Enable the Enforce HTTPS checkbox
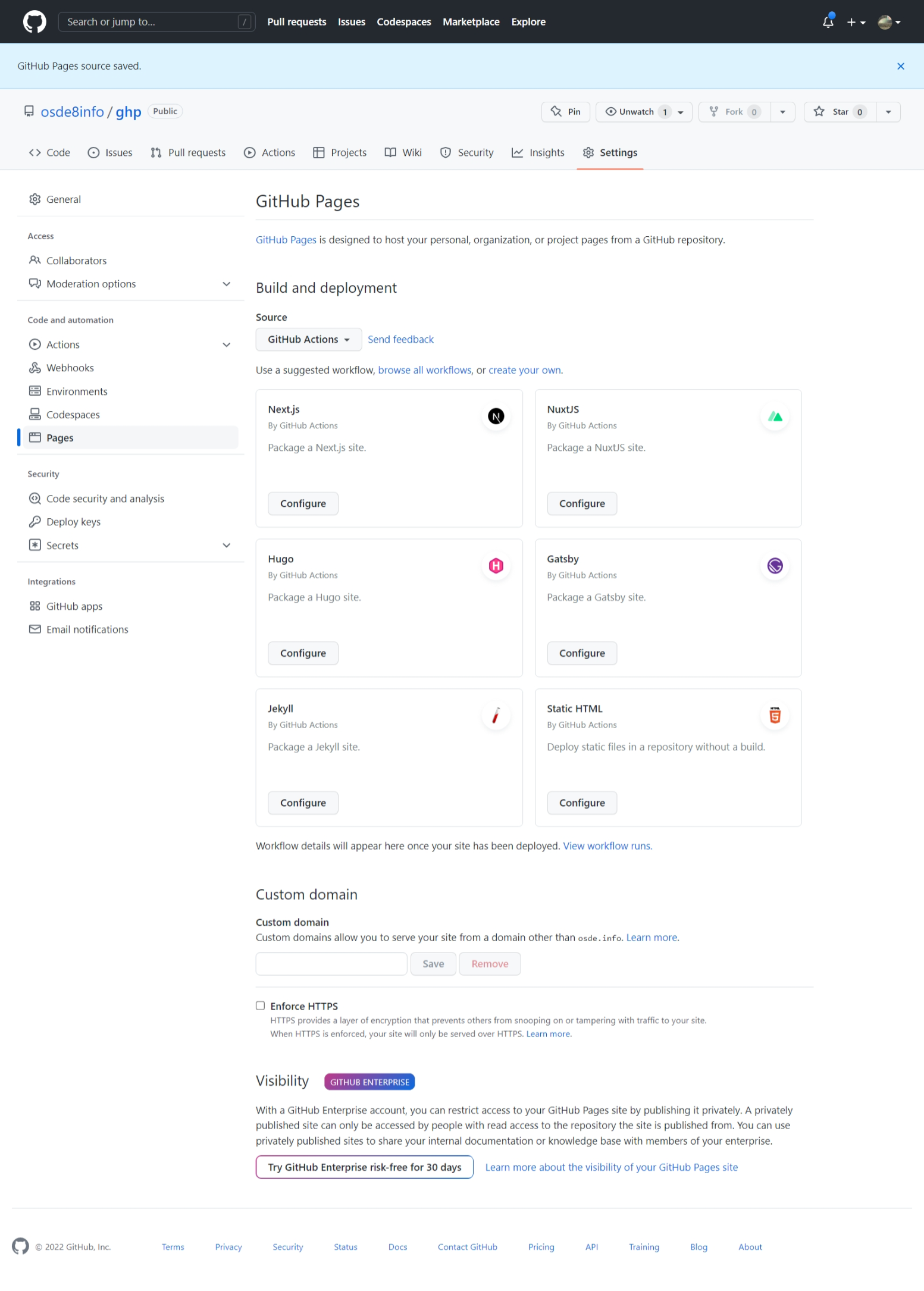Image resolution: width=924 pixels, height=1291 pixels. pos(261,1005)
